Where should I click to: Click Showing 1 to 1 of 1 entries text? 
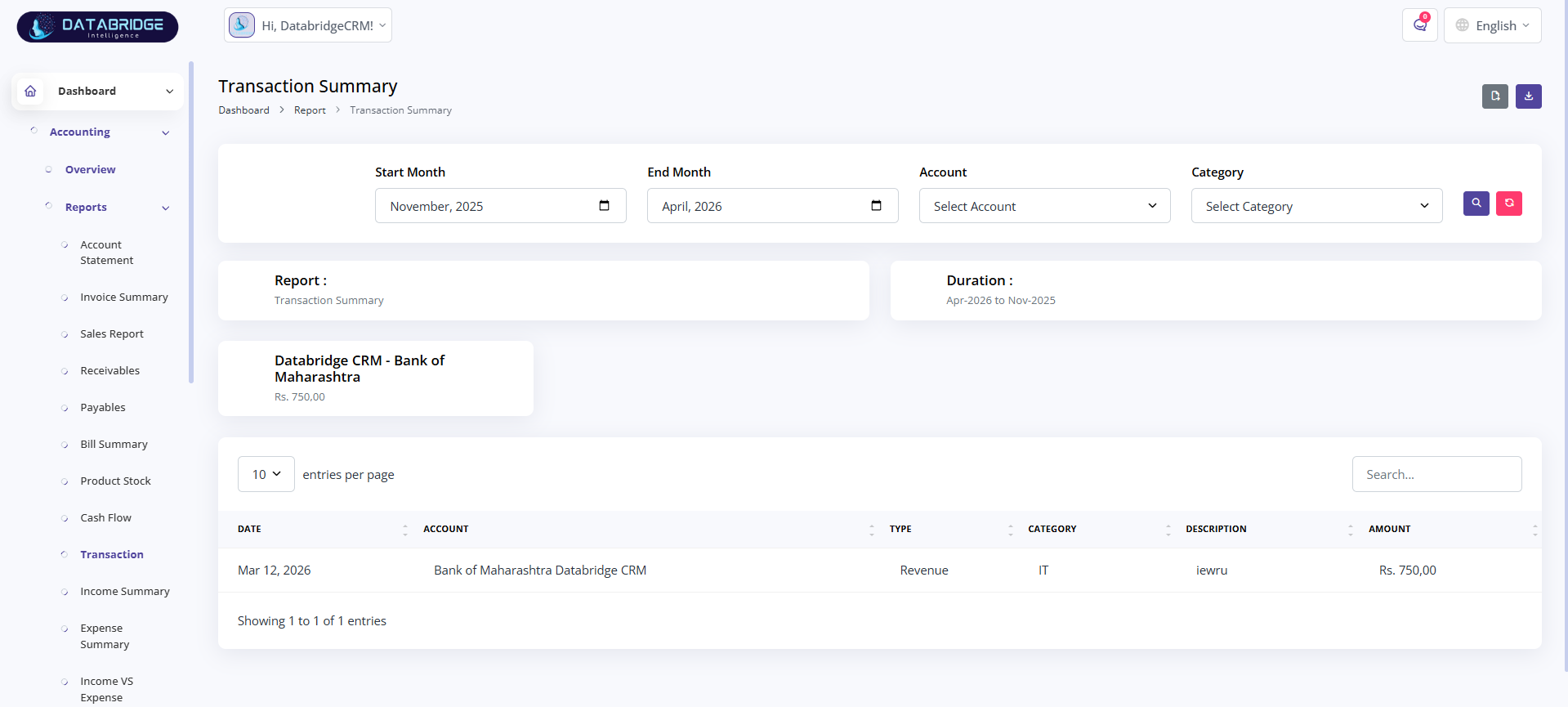(312, 621)
